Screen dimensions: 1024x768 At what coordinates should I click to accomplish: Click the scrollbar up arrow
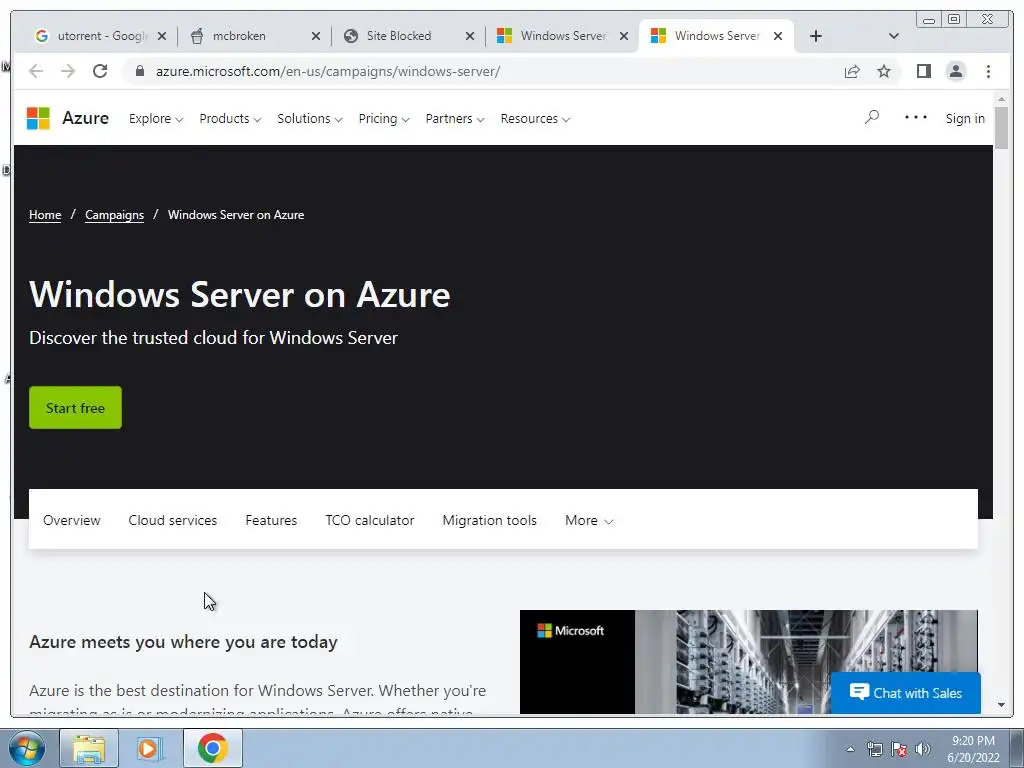(1001, 99)
